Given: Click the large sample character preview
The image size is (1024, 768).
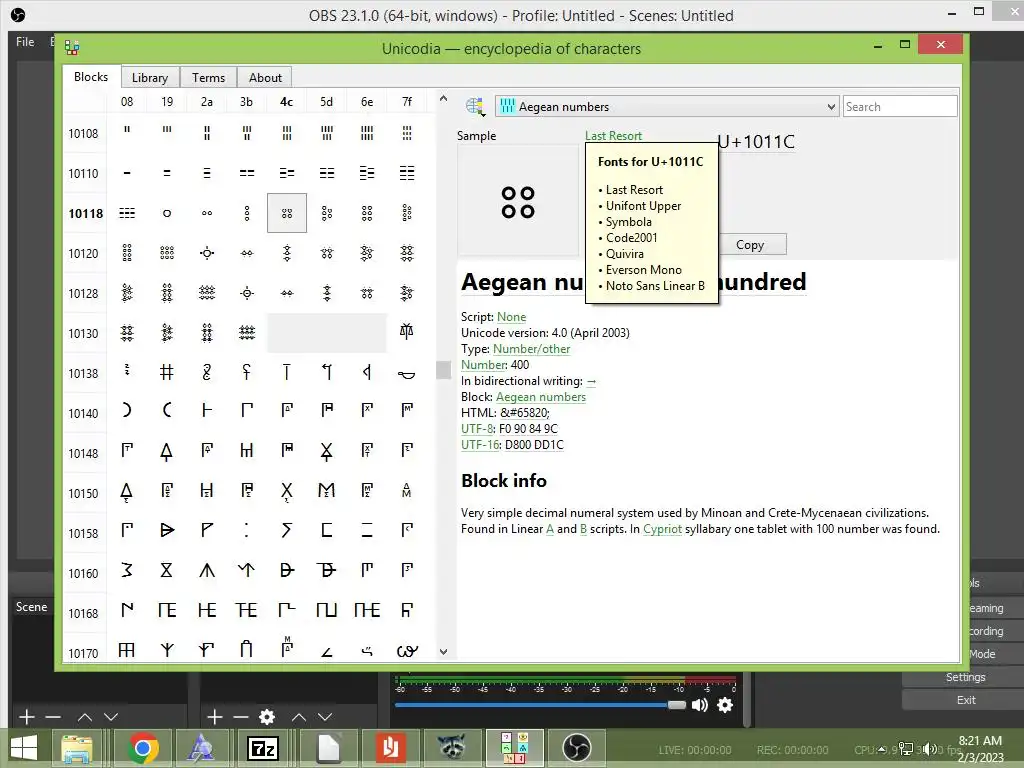Looking at the screenshot, I should (x=518, y=201).
